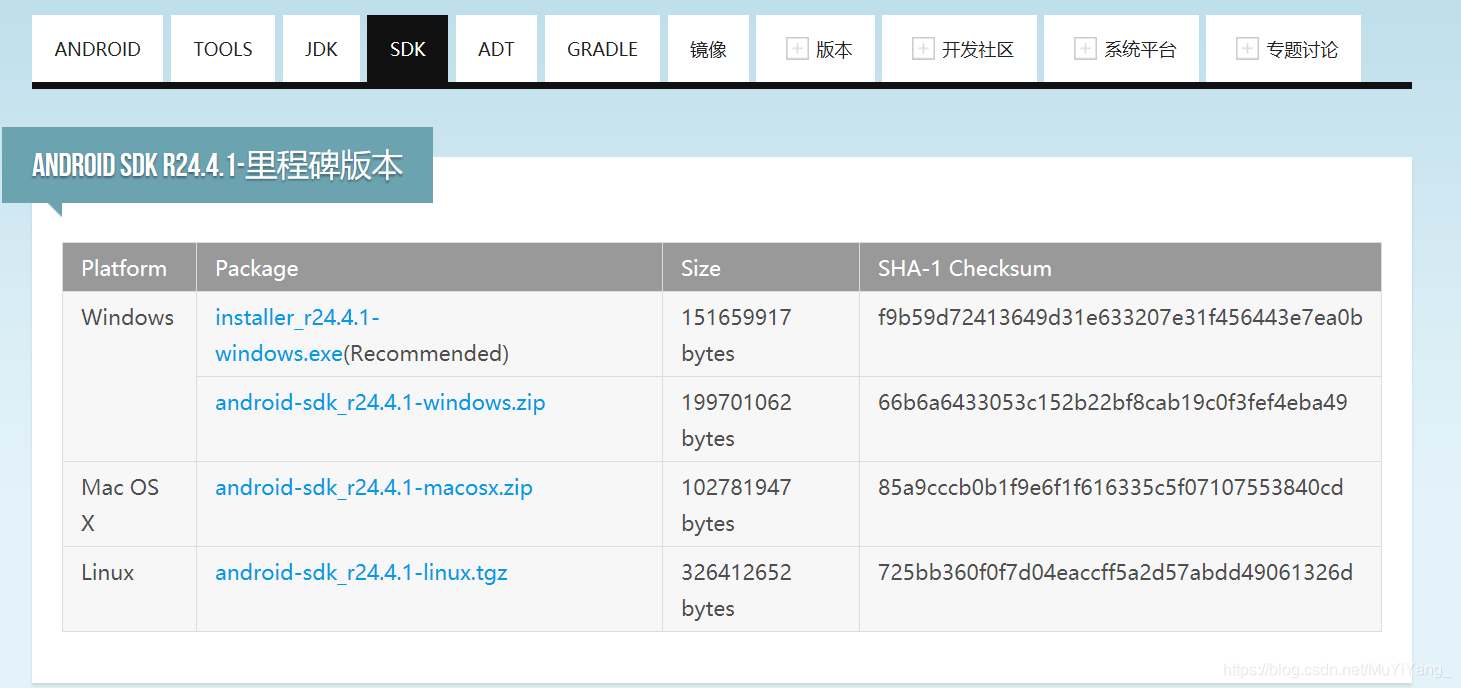Download installer_r24.4.1-windows.exe
Image resolution: width=1461 pixels, height=688 pixels.
pos(298,335)
